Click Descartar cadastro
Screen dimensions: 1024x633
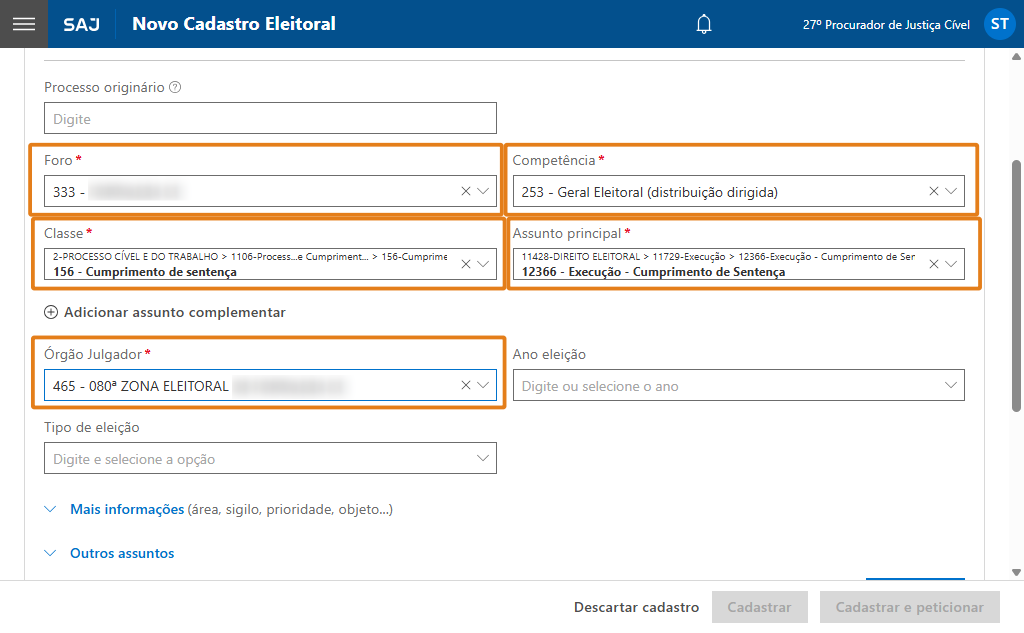click(636, 607)
